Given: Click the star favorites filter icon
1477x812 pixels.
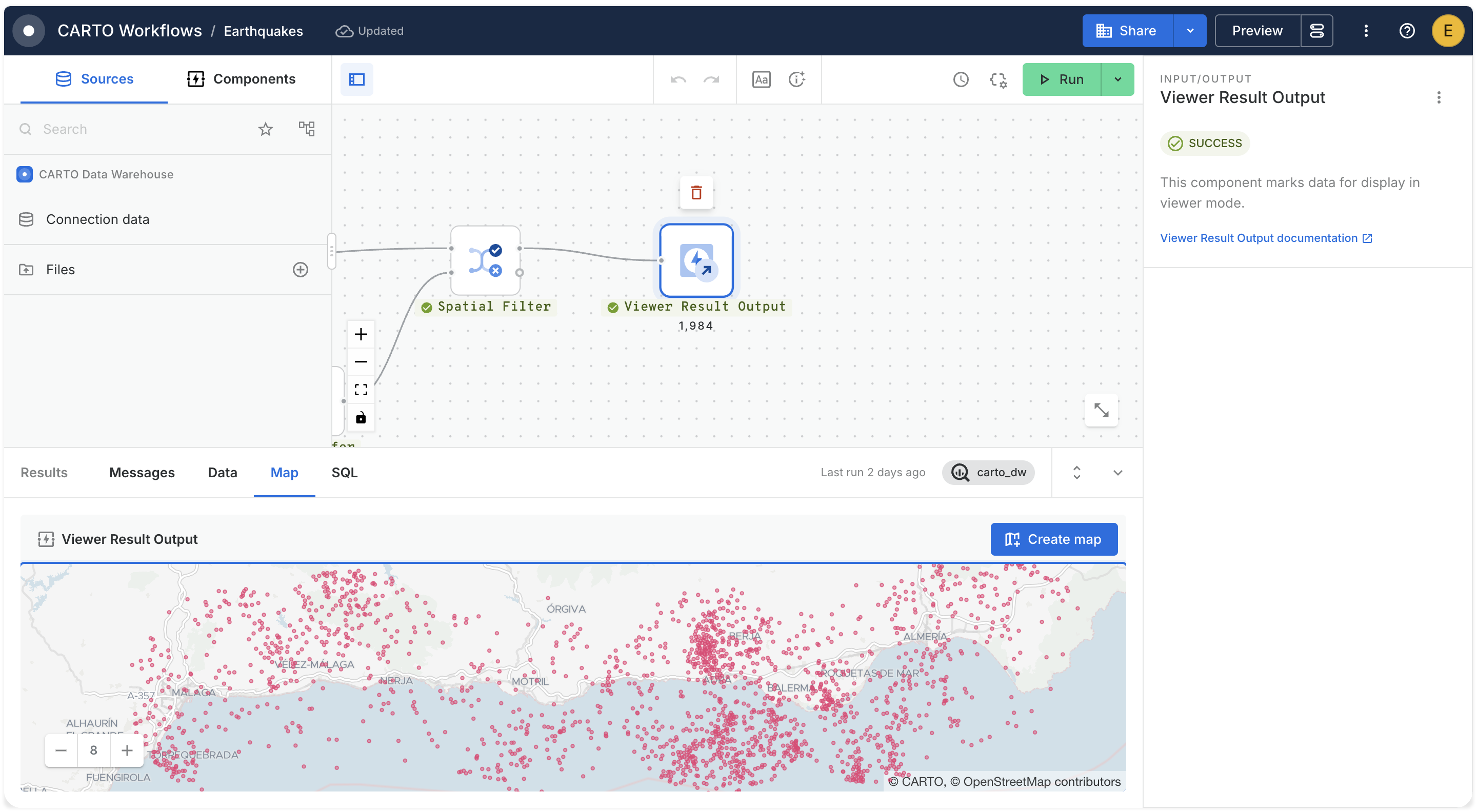Looking at the screenshot, I should [x=265, y=129].
